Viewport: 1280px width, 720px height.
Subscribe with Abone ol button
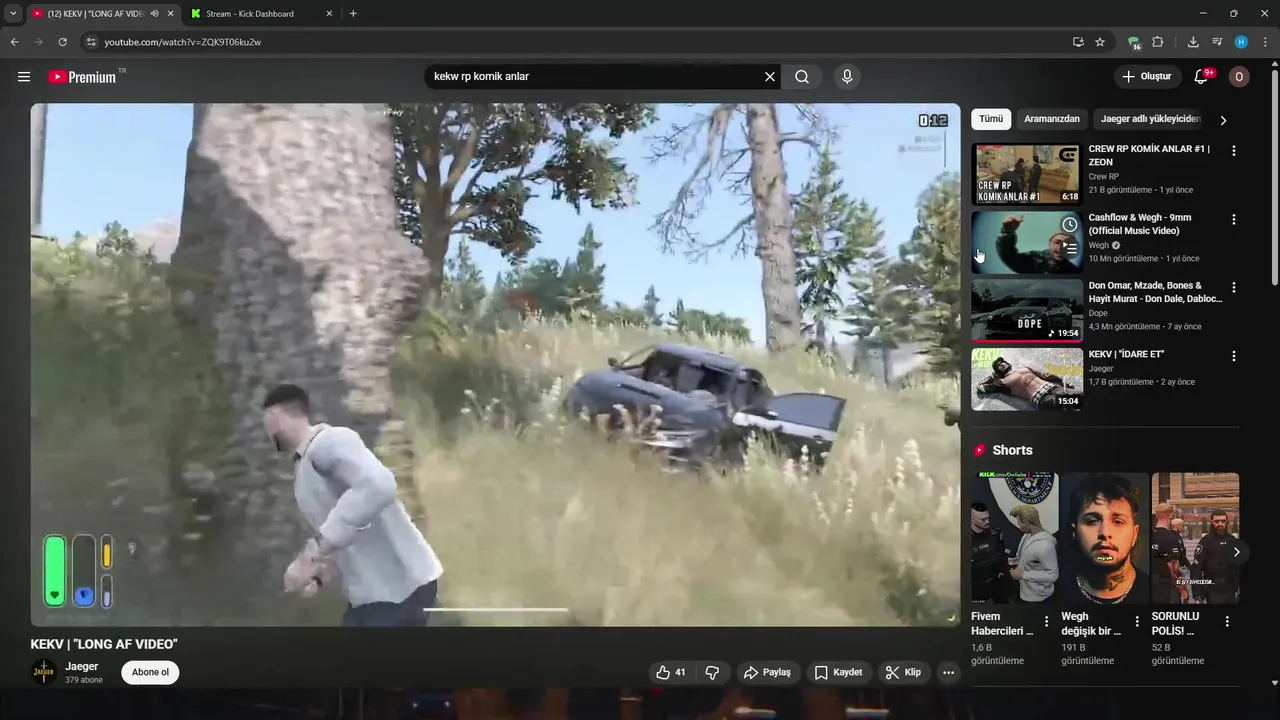point(150,672)
